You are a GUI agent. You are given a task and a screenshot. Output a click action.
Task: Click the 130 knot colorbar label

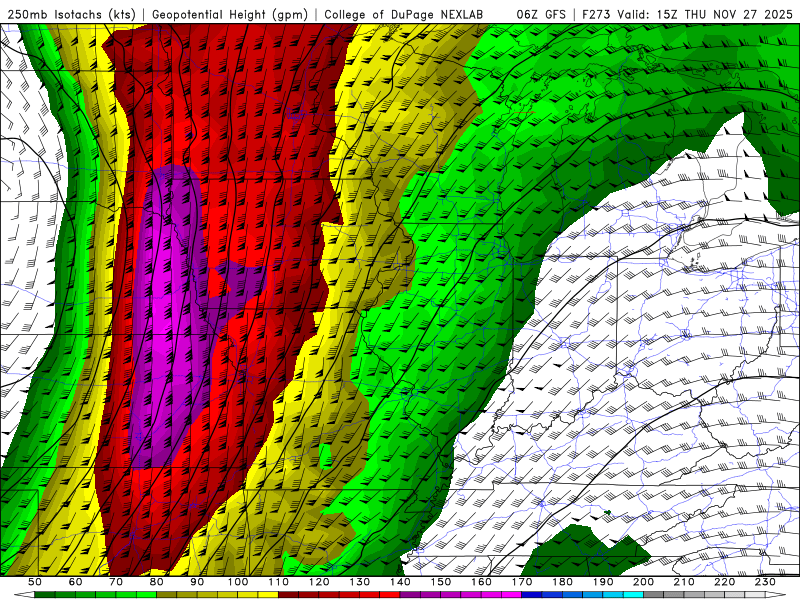click(360, 582)
